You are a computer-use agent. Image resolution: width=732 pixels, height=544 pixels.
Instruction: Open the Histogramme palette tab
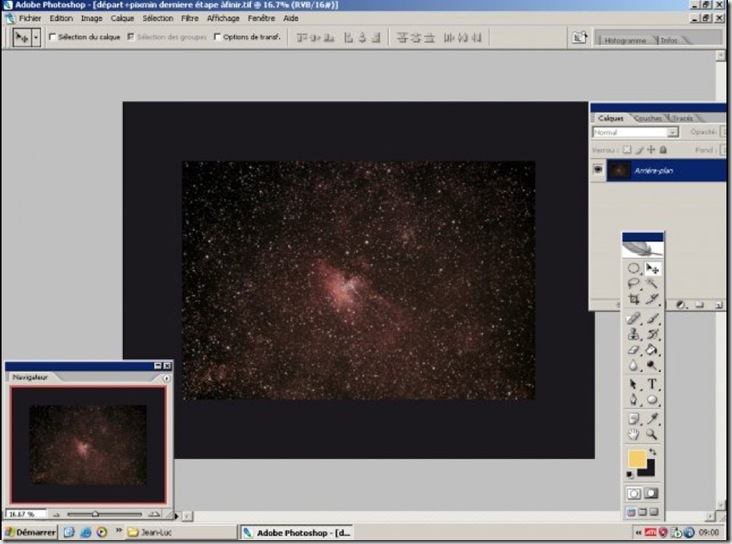coord(625,40)
